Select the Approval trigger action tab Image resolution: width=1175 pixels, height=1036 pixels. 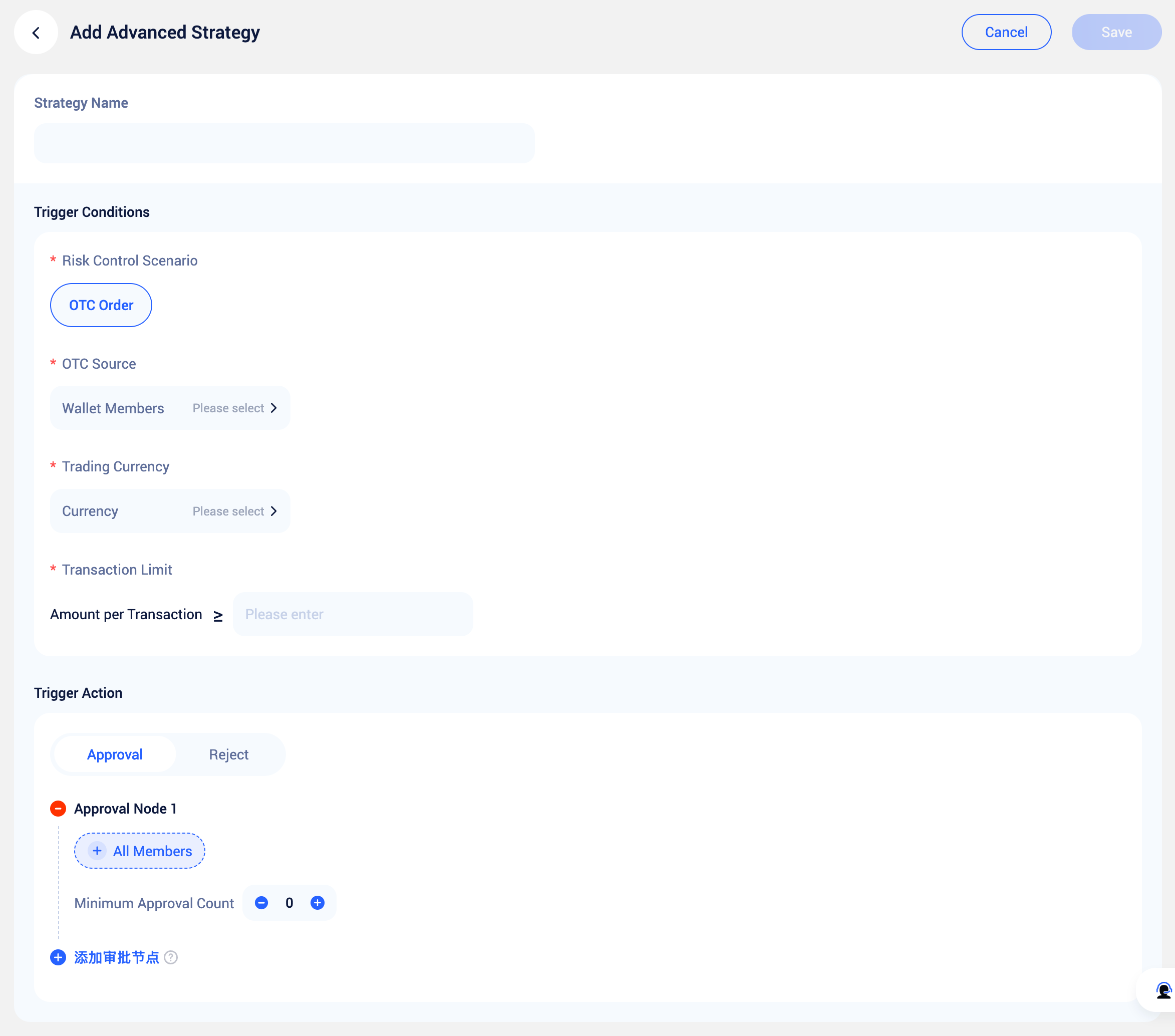tap(115, 754)
